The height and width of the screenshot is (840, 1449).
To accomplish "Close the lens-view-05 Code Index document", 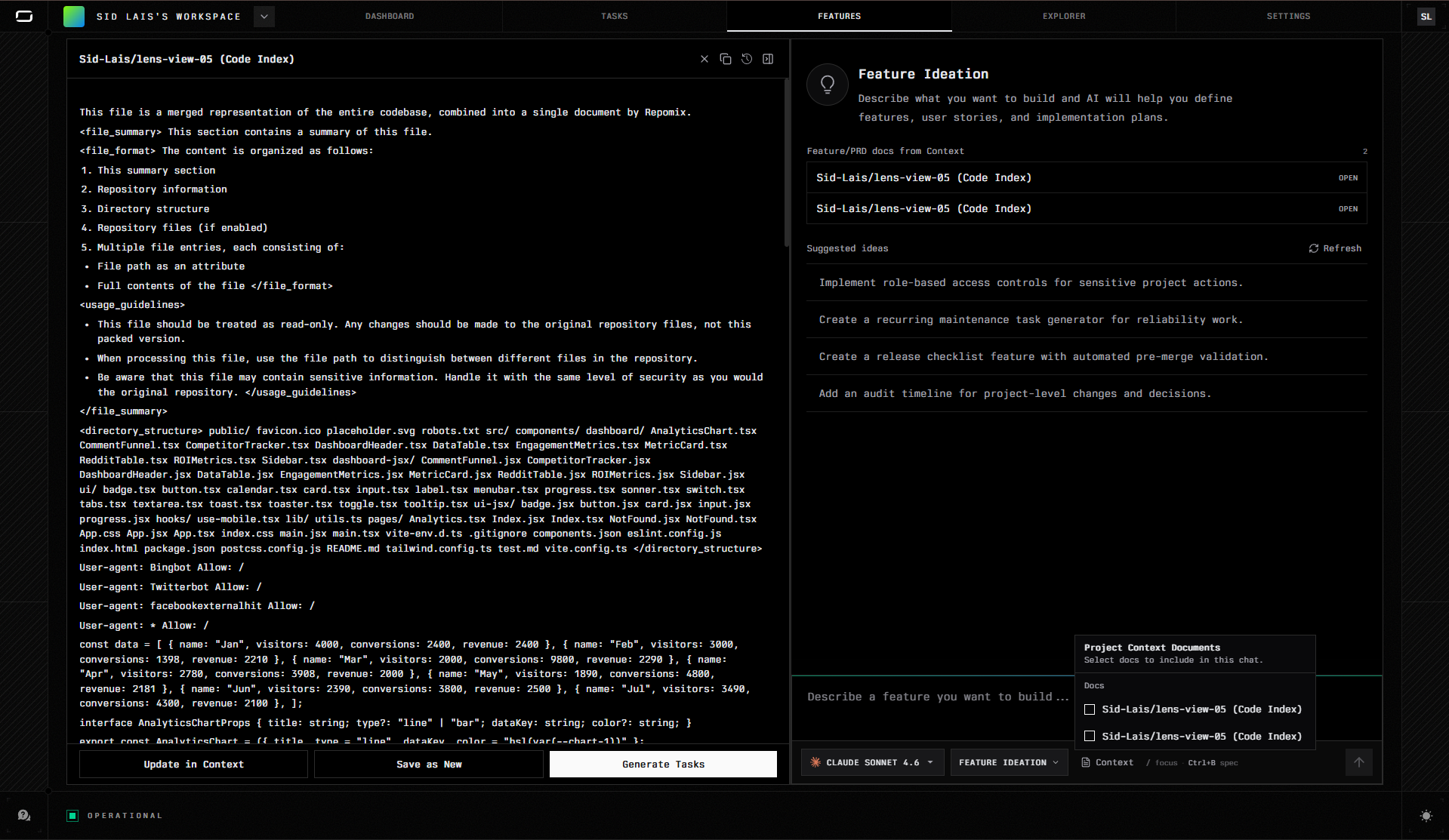I will 704,59.
